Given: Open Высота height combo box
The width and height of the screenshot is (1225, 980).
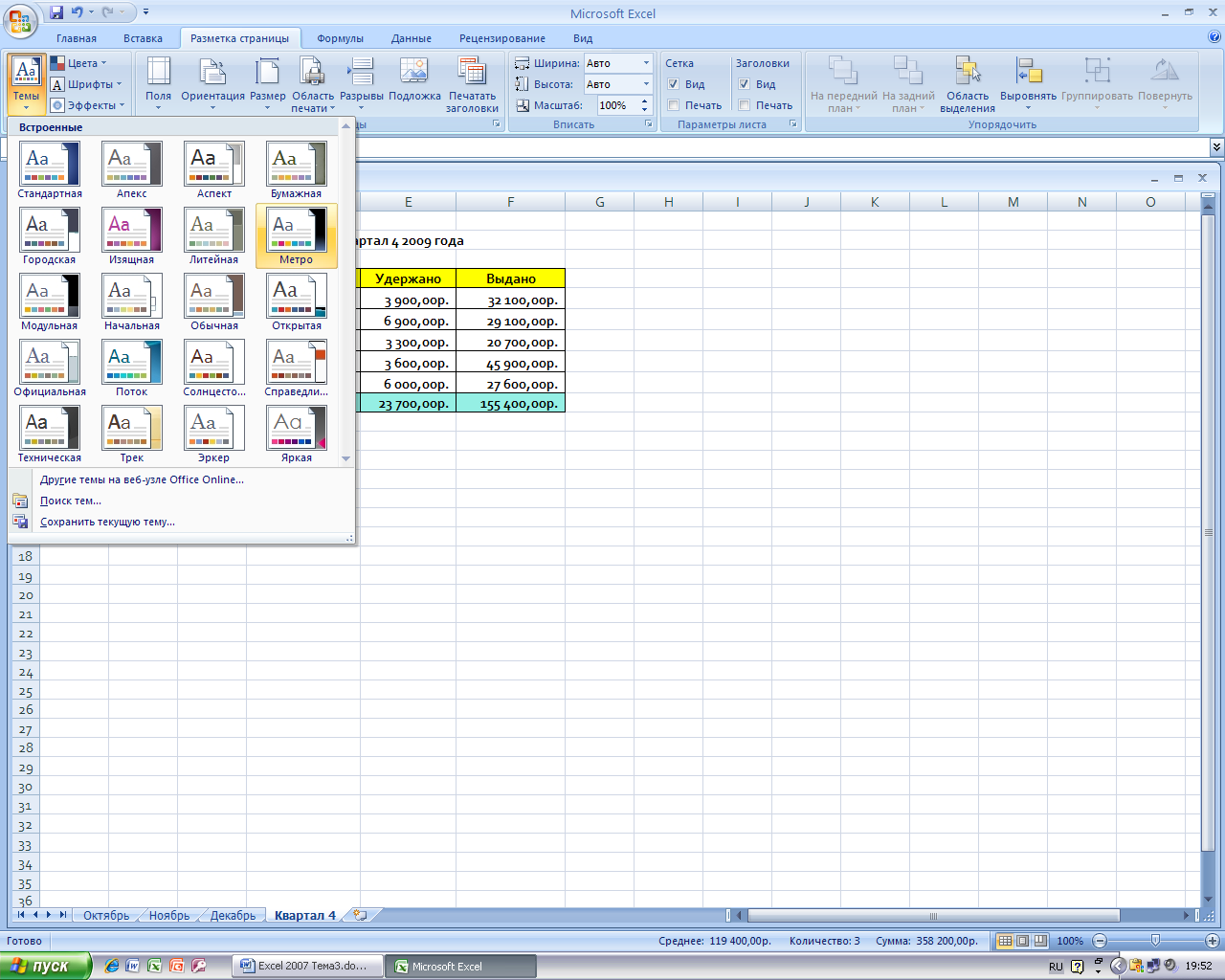Looking at the screenshot, I should pyautogui.click(x=618, y=84).
